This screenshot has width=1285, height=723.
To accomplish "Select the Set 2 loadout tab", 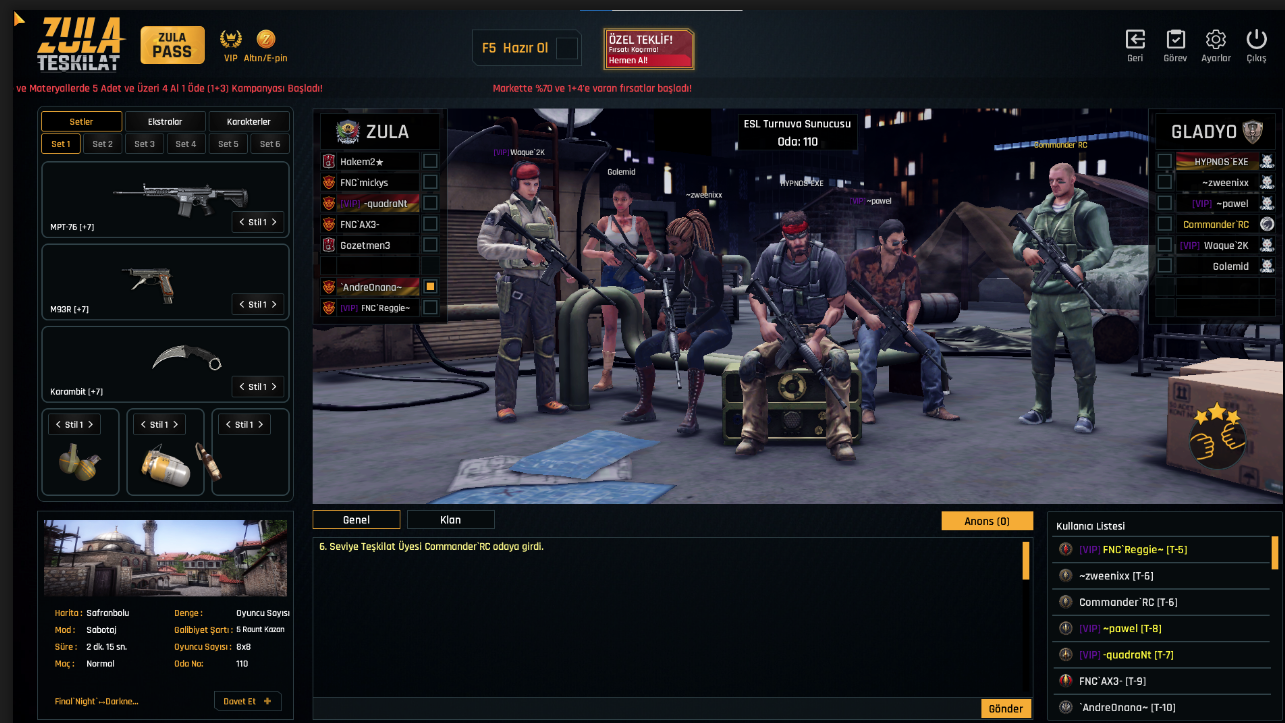I will pos(103,144).
